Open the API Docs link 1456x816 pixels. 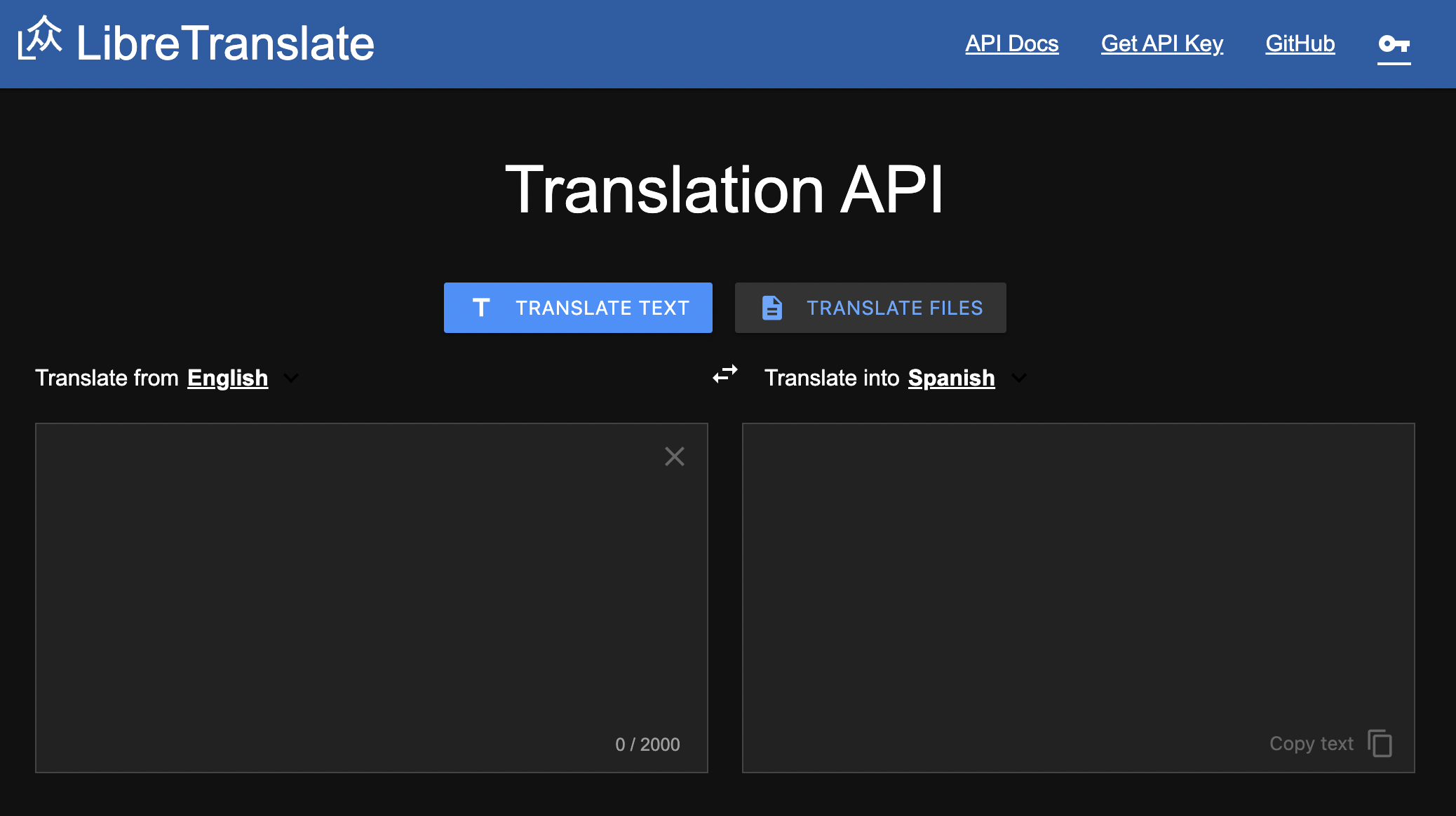coord(1011,43)
